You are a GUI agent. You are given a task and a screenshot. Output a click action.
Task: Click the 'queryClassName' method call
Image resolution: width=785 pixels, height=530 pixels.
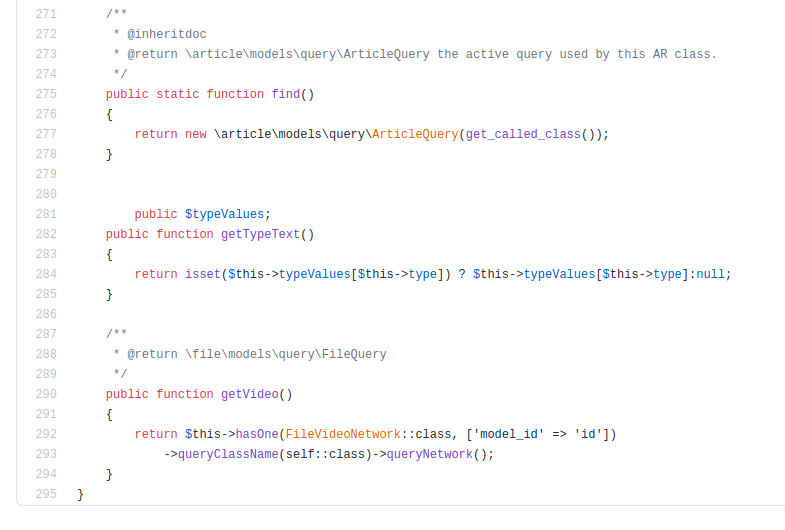coord(228,454)
